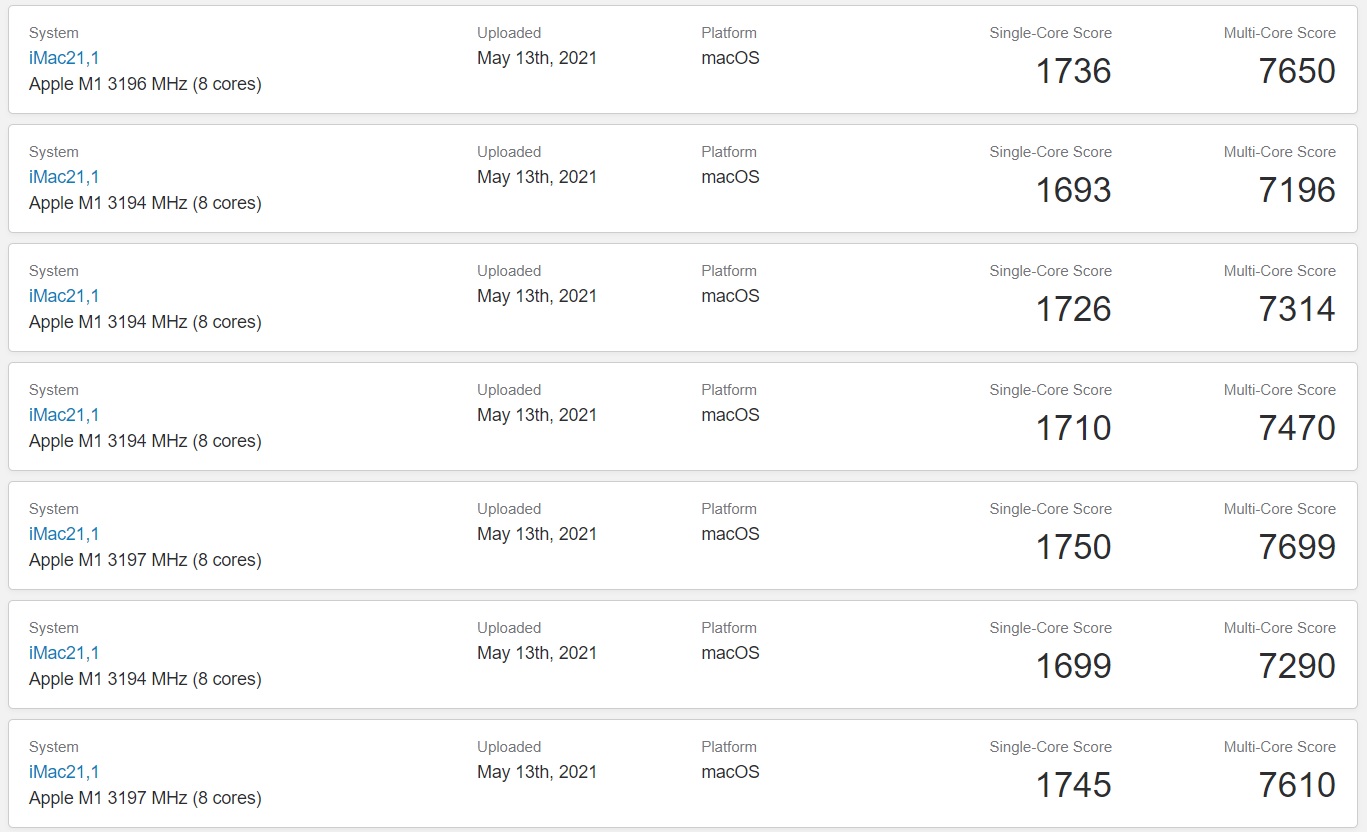Open the iMac21,1 link for the 1745 single-core result
The width and height of the screenshot is (1367, 832).
64,772
